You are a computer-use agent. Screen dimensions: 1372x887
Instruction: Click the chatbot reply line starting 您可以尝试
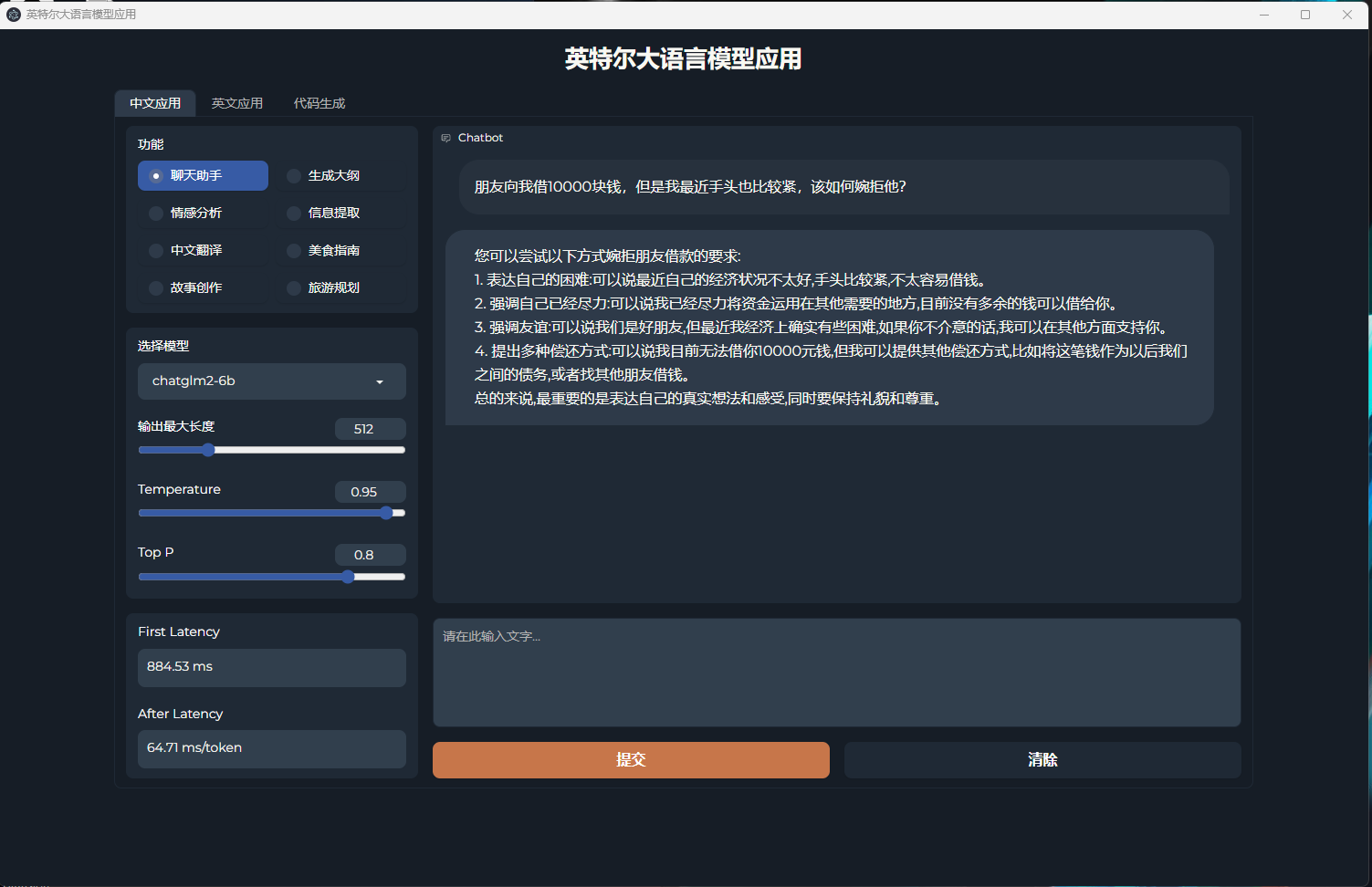(x=607, y=256)
